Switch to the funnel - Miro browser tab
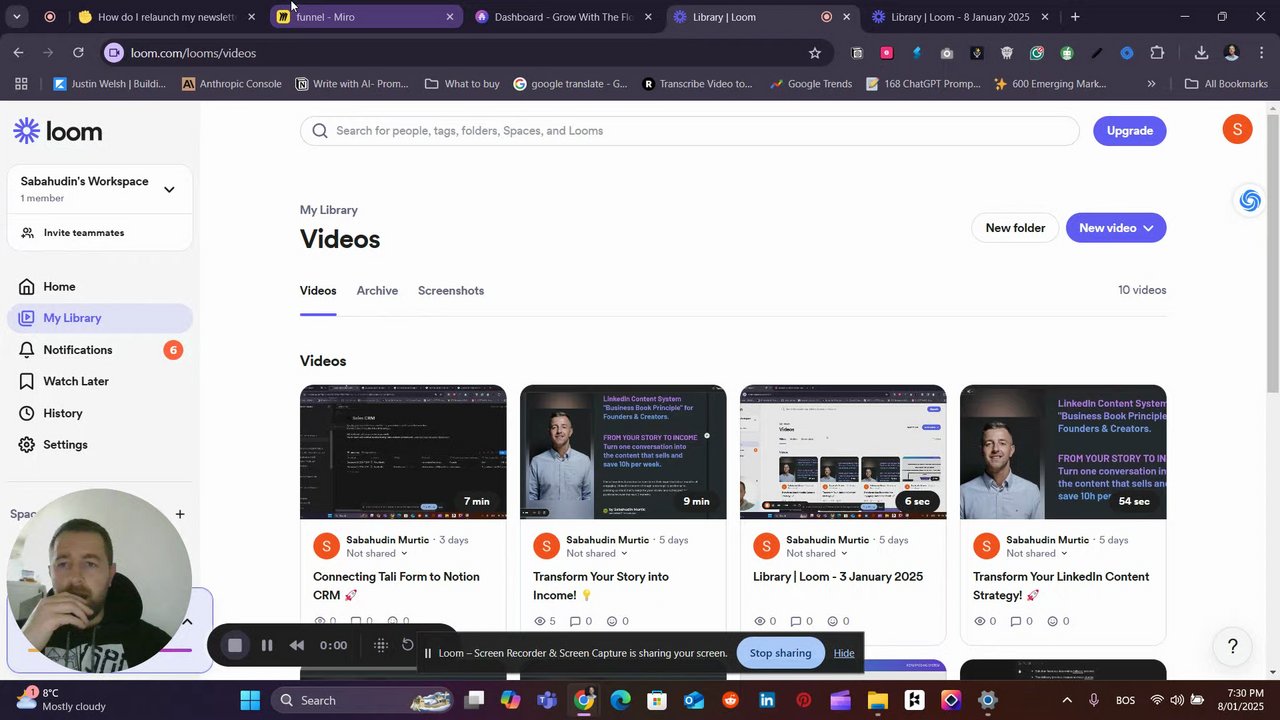The width and height of the screenshot is (1280, 720). tap(365, 17)
